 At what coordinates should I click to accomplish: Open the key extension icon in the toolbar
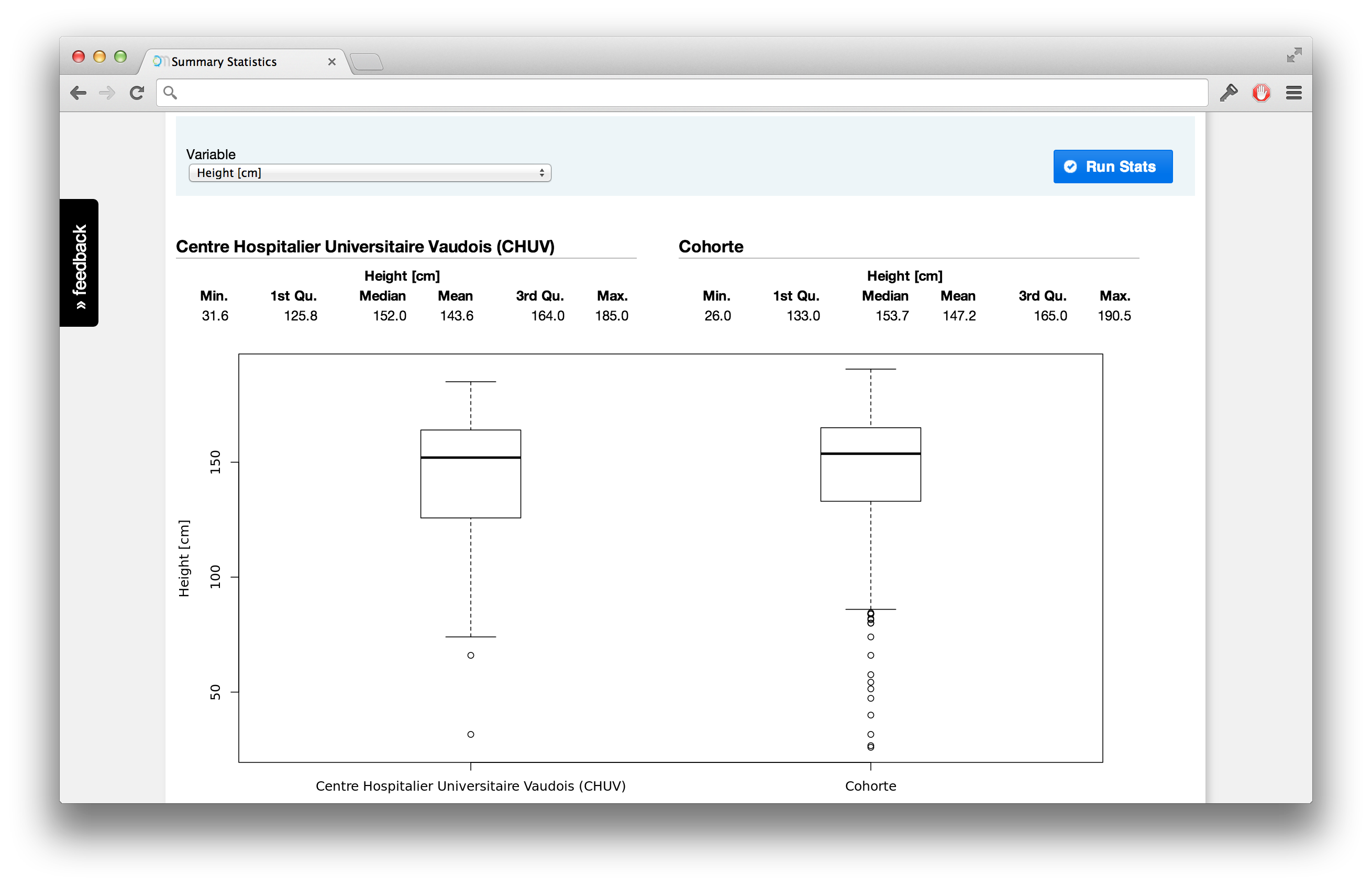click(1228, 93)
